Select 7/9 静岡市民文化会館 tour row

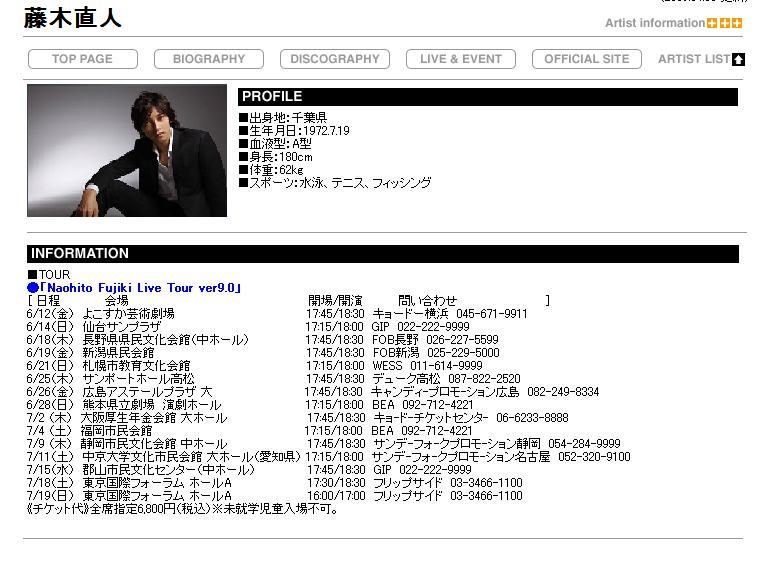click(324, 444)
